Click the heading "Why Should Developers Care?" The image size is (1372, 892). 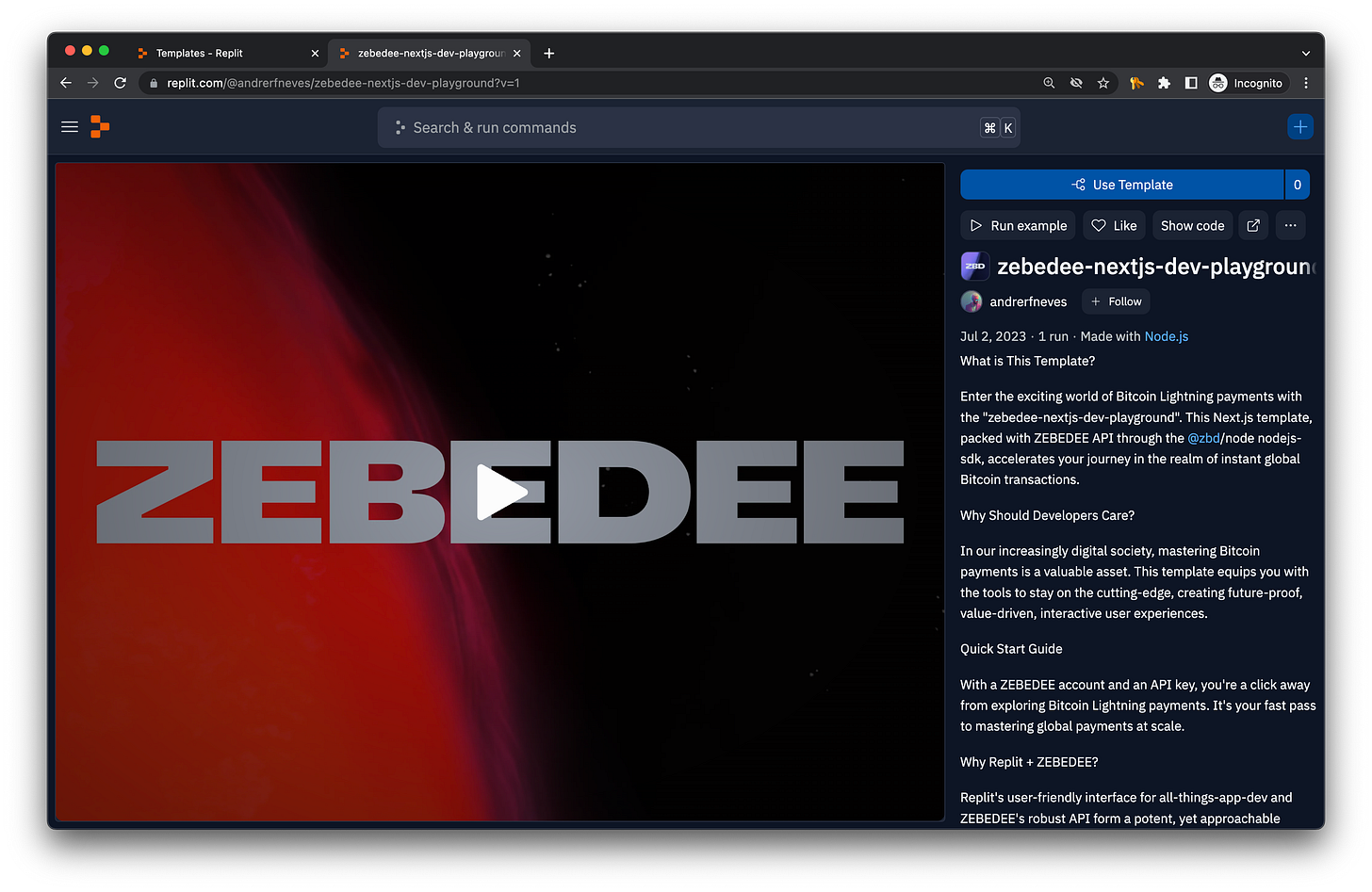pyautogui.click(x=1047, y=515)
